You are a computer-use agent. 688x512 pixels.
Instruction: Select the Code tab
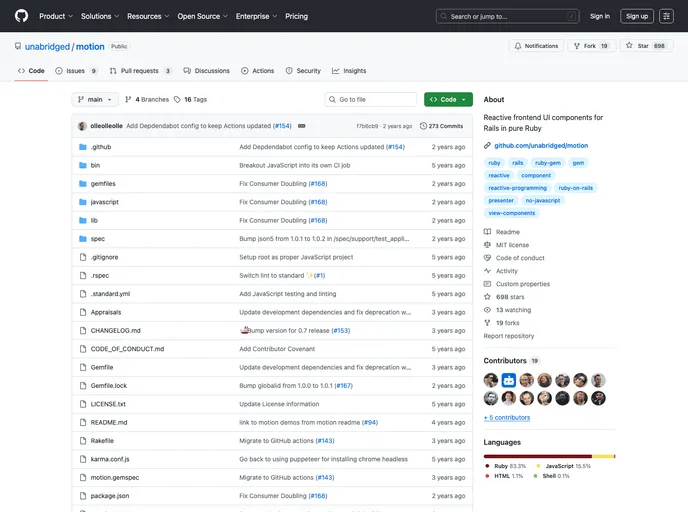(31, 71)
